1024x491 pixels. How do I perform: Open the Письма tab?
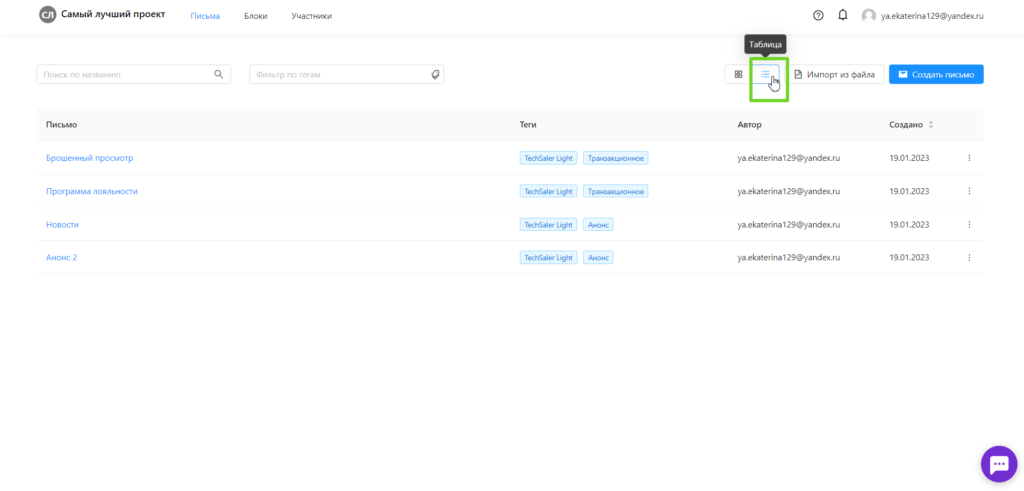(x=205, y=16)
